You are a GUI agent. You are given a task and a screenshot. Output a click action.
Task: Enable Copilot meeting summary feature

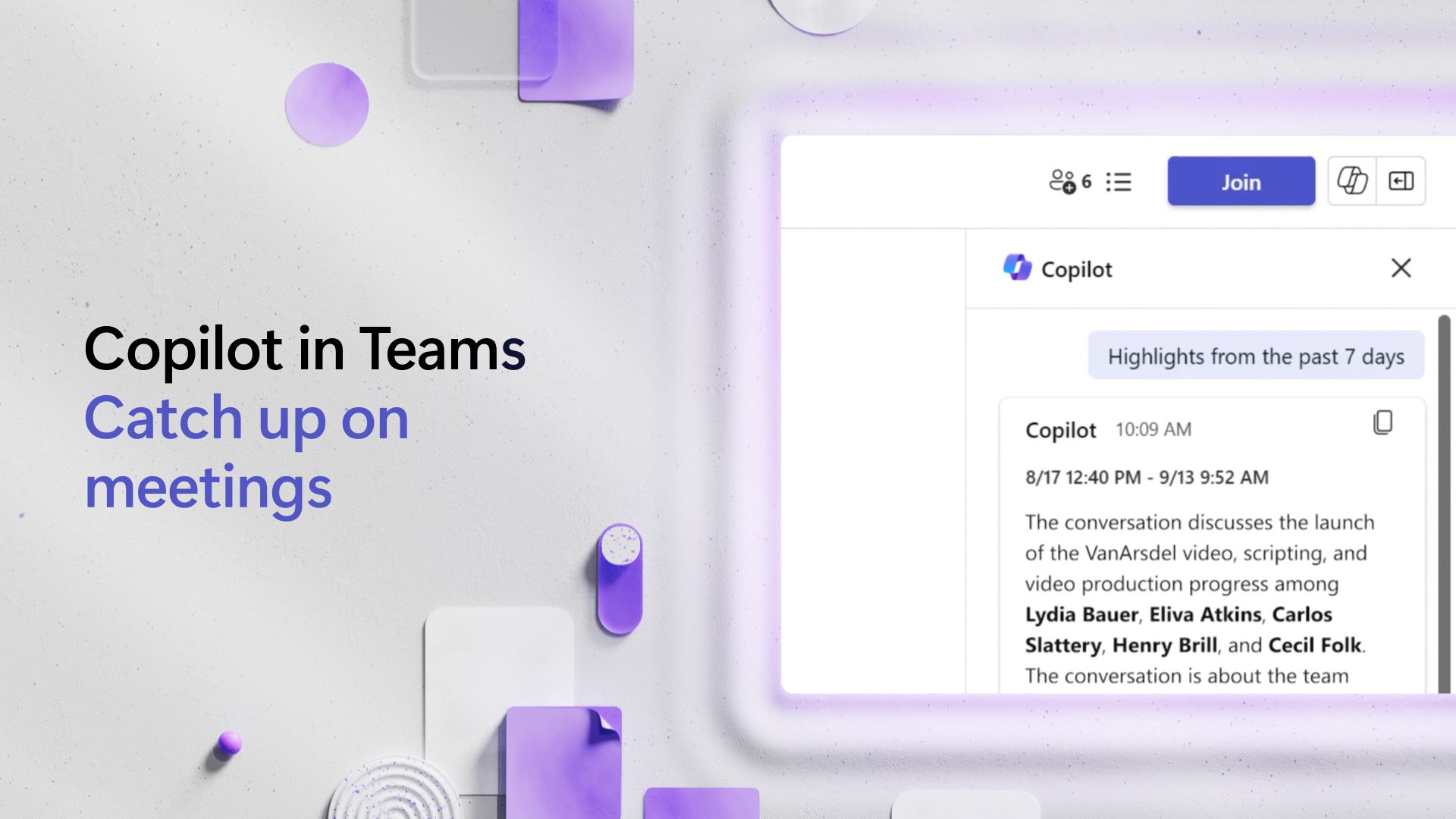1354,181
